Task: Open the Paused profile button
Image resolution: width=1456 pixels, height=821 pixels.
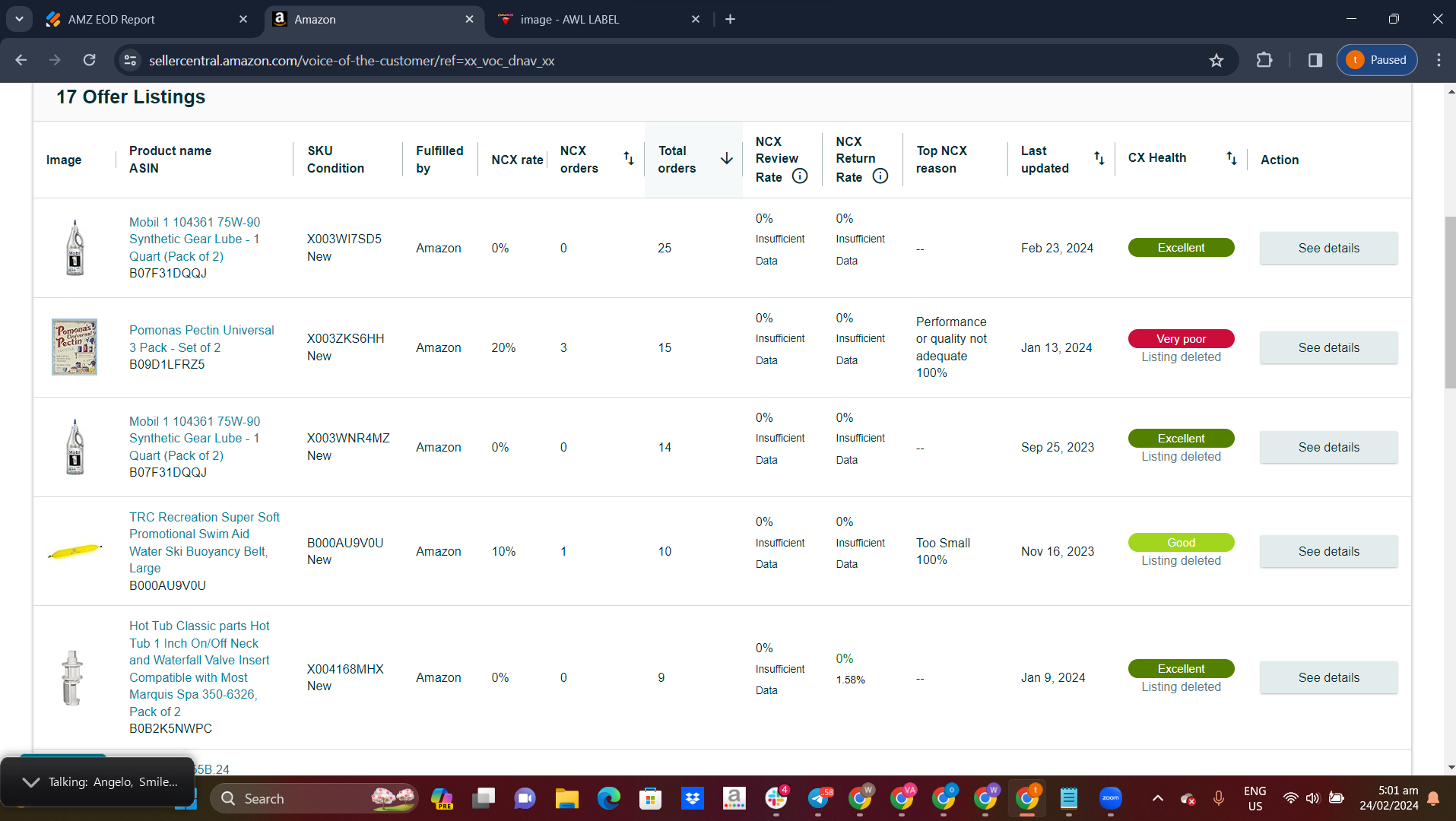Action: [x=1377, y=60]
